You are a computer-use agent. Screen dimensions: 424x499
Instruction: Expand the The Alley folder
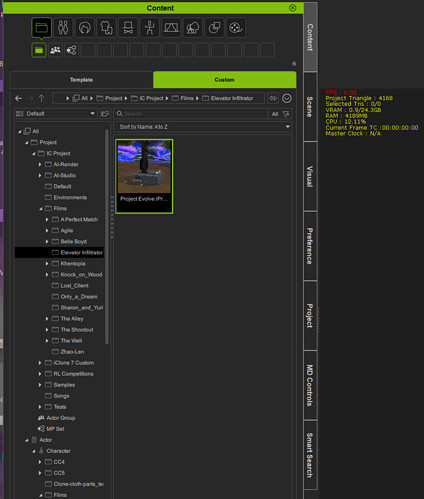click(x=47, y=319)
